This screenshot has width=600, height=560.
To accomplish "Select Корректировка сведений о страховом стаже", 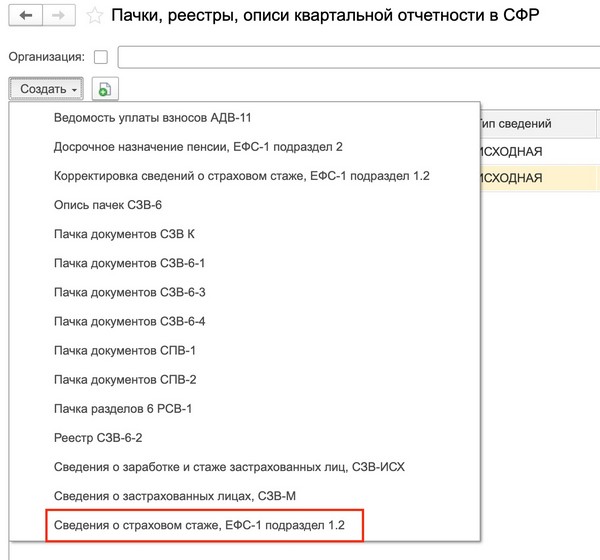I will [x=241, y=176].
